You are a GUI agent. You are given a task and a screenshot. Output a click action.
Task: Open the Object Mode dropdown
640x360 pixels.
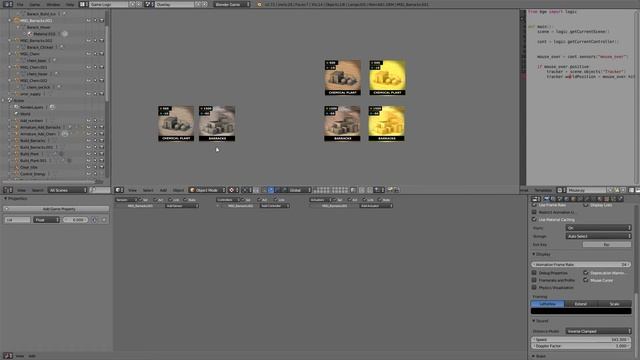(207, 190)
